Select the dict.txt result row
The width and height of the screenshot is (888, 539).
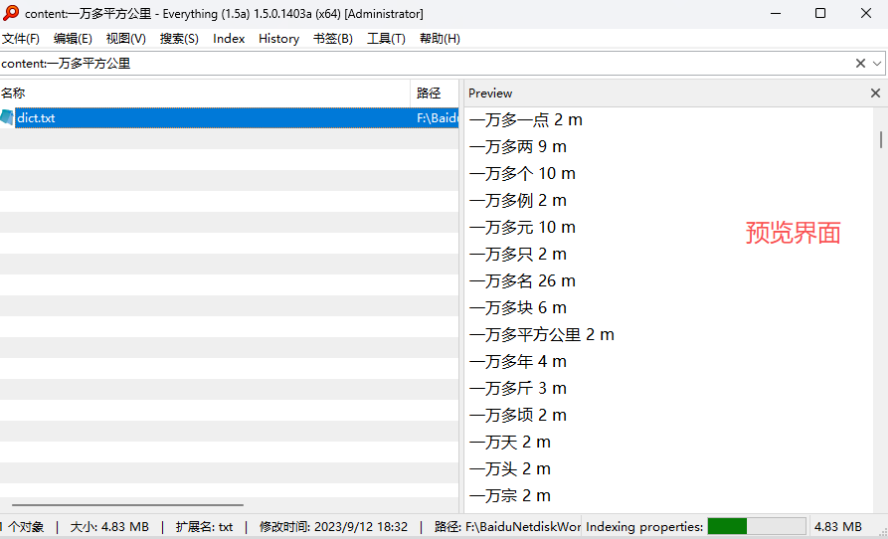229,118
